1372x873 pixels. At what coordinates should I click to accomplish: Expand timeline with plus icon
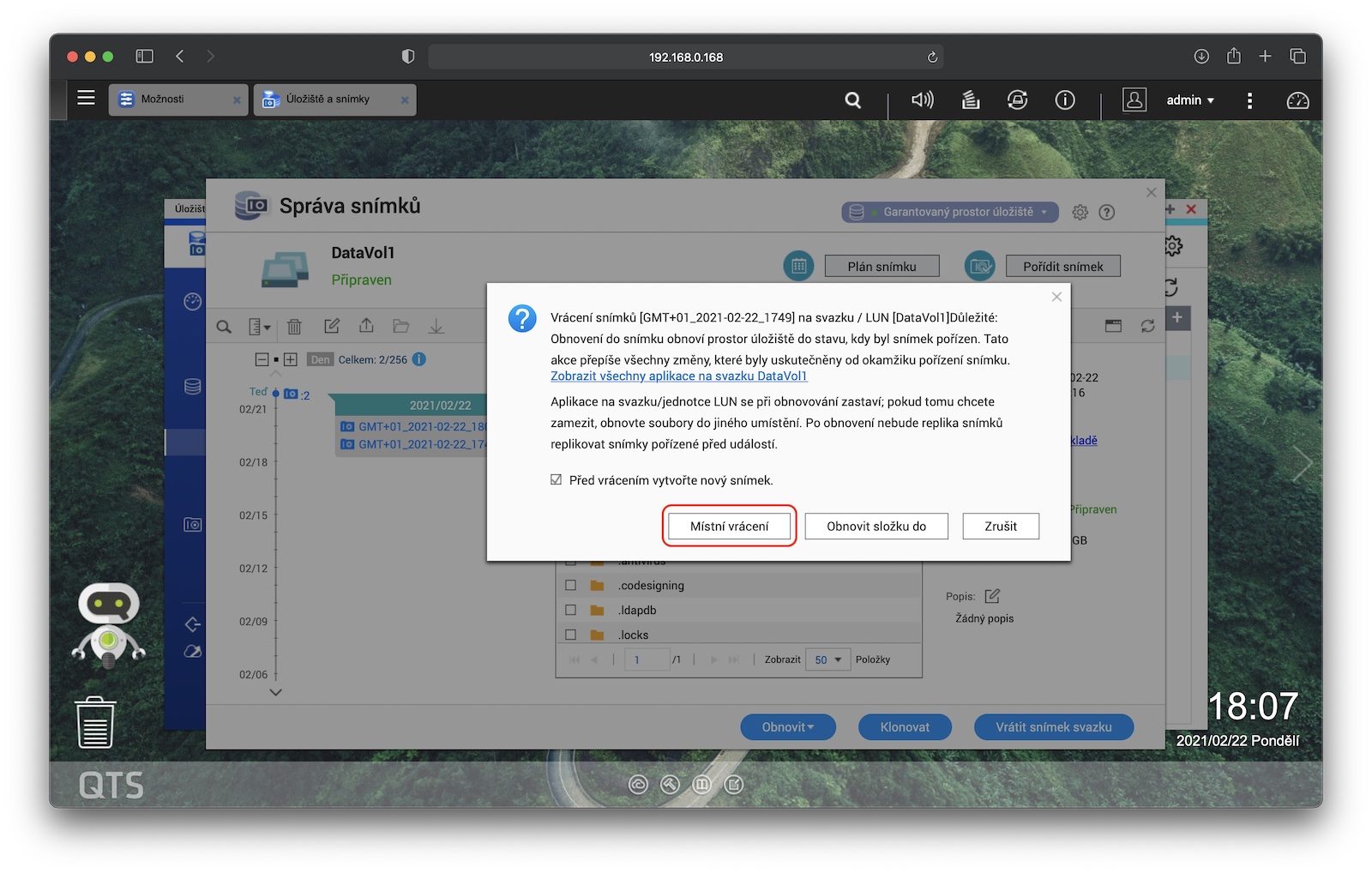click(x=291, y=359)
